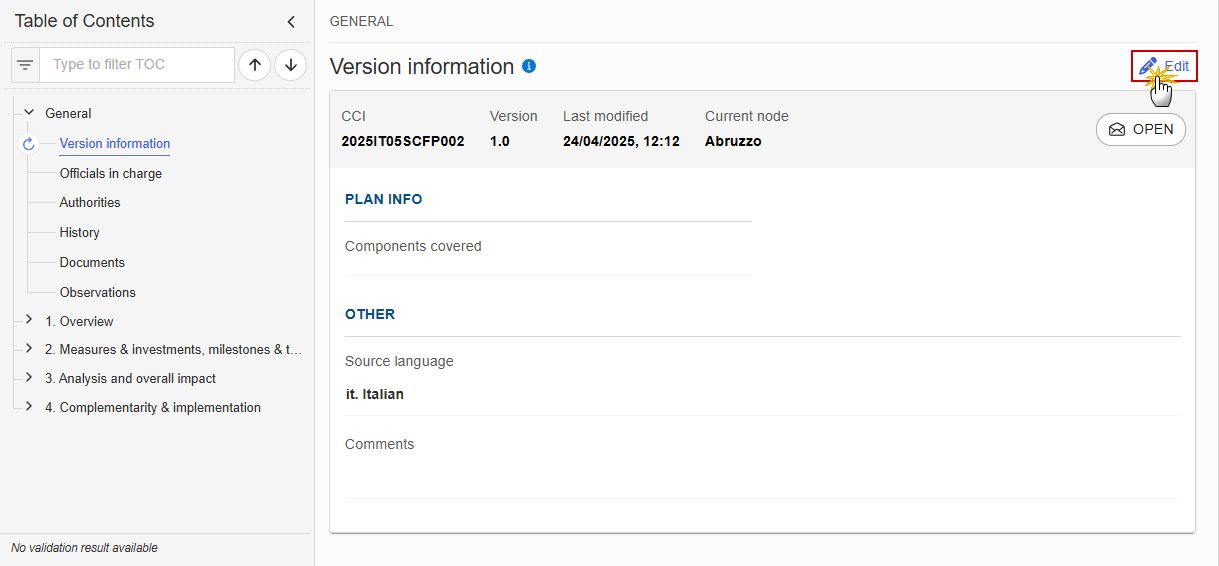This screenshot has width=1219, height=566.
Task: Open the Documents entry
Action: coord(92,262)
